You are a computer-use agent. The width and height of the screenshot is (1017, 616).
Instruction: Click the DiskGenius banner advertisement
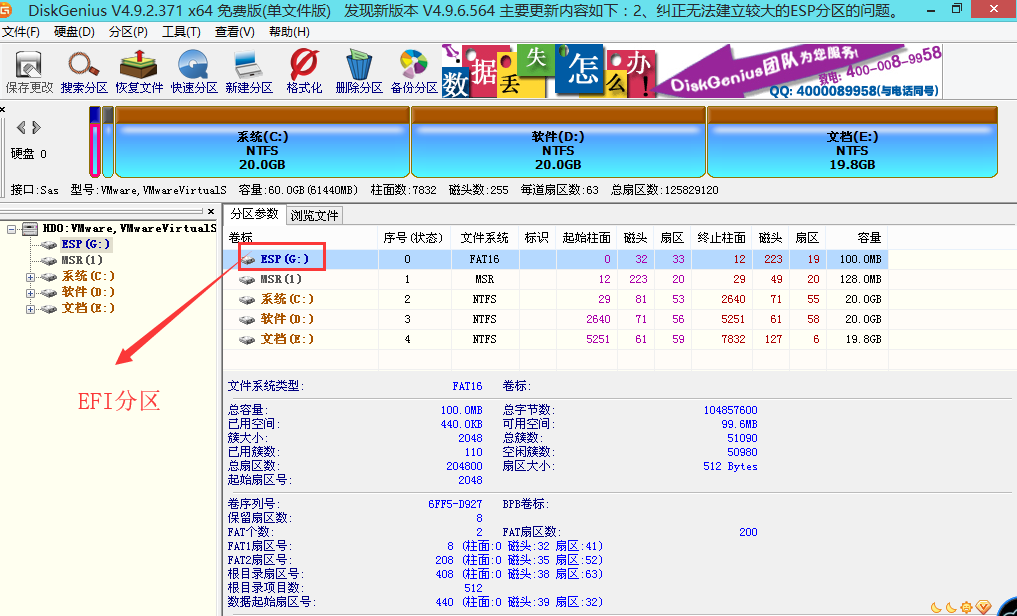pos(692,71)
